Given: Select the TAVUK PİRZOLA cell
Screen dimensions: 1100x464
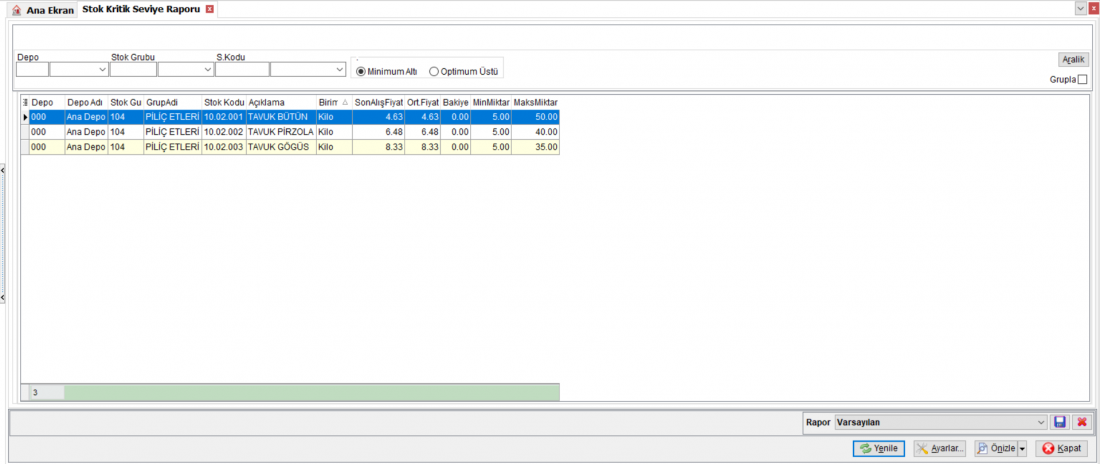Looking at the screenshot, I should (x=281, y=132).
